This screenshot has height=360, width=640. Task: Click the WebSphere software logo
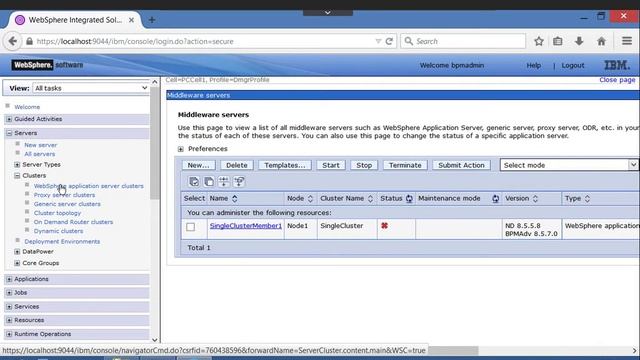pos(47,65)
